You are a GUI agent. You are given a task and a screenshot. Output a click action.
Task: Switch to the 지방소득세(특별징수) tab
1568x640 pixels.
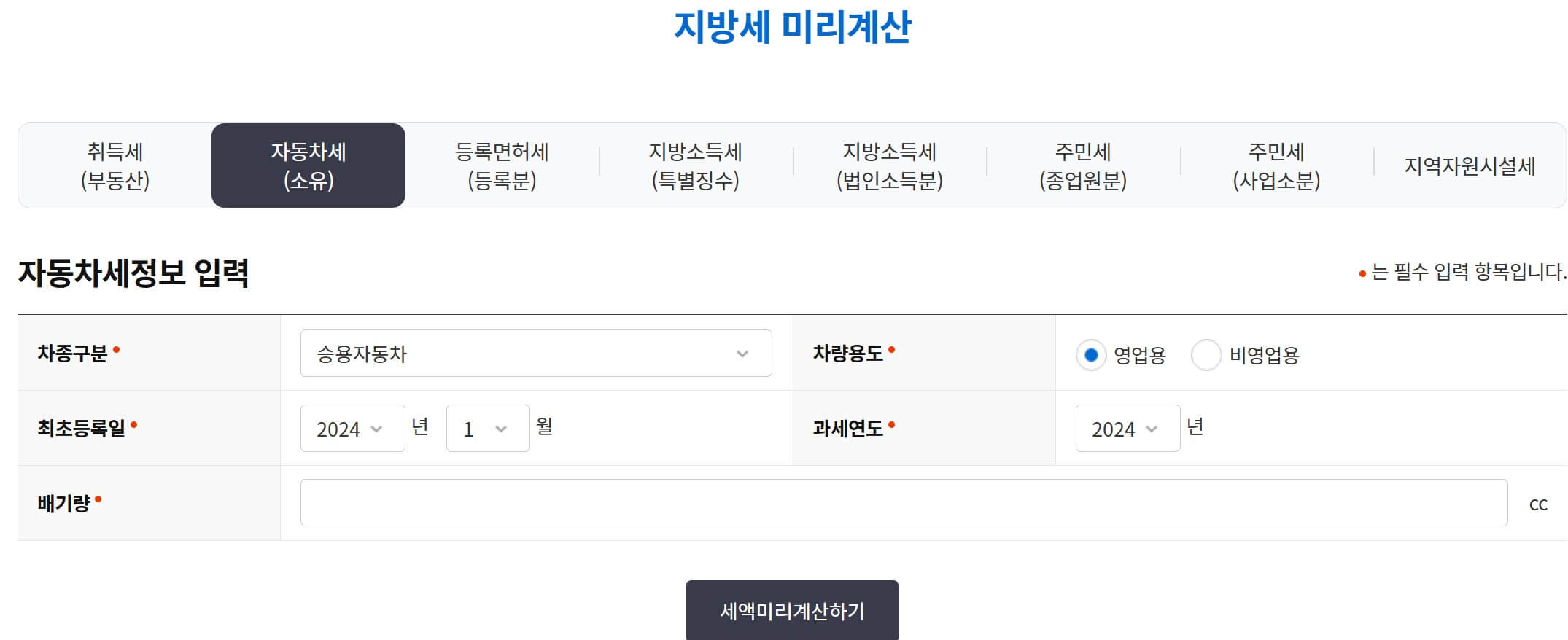[x=696, y=165]
